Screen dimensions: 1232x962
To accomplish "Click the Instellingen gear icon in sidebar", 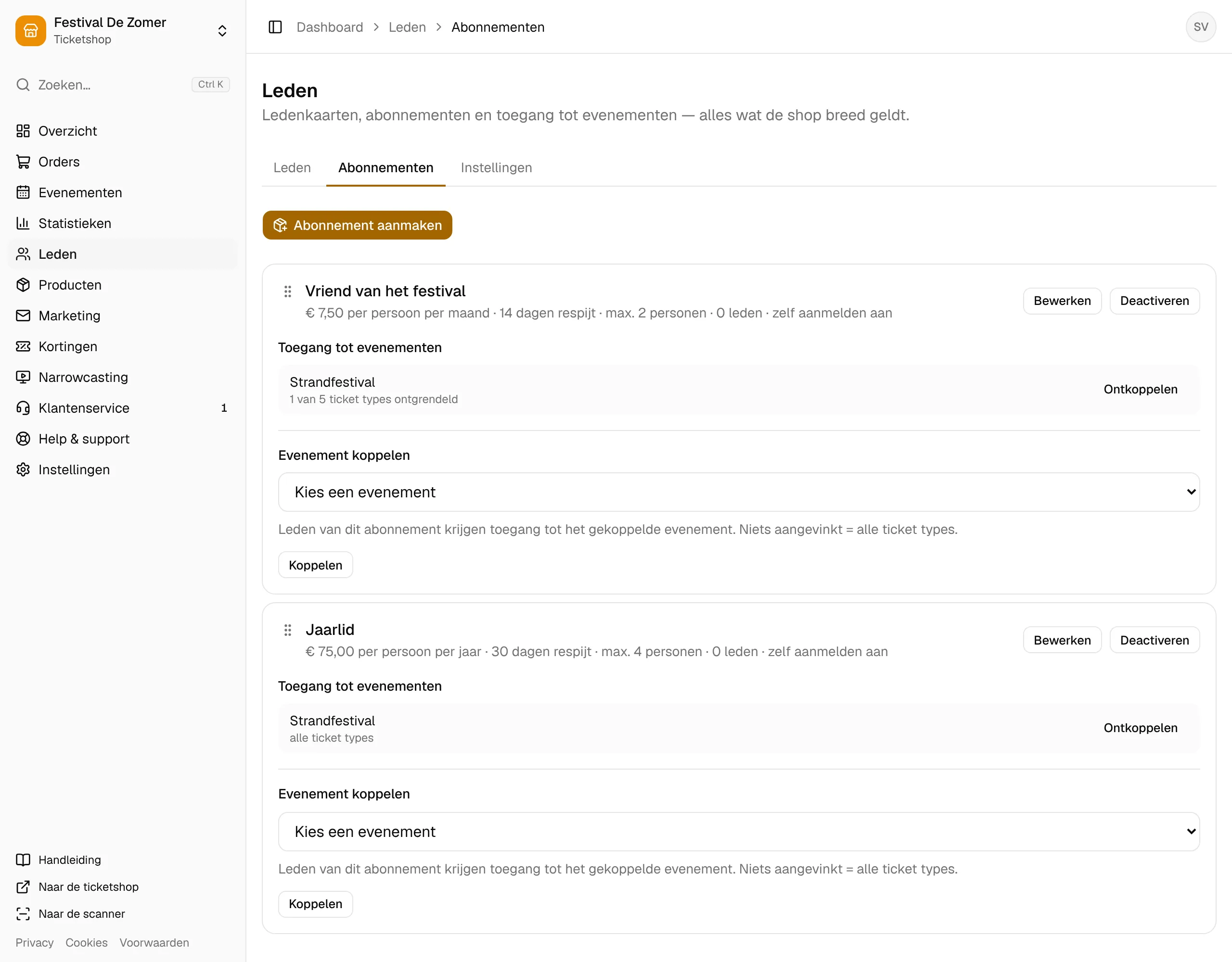I will (x=23, y=470).
